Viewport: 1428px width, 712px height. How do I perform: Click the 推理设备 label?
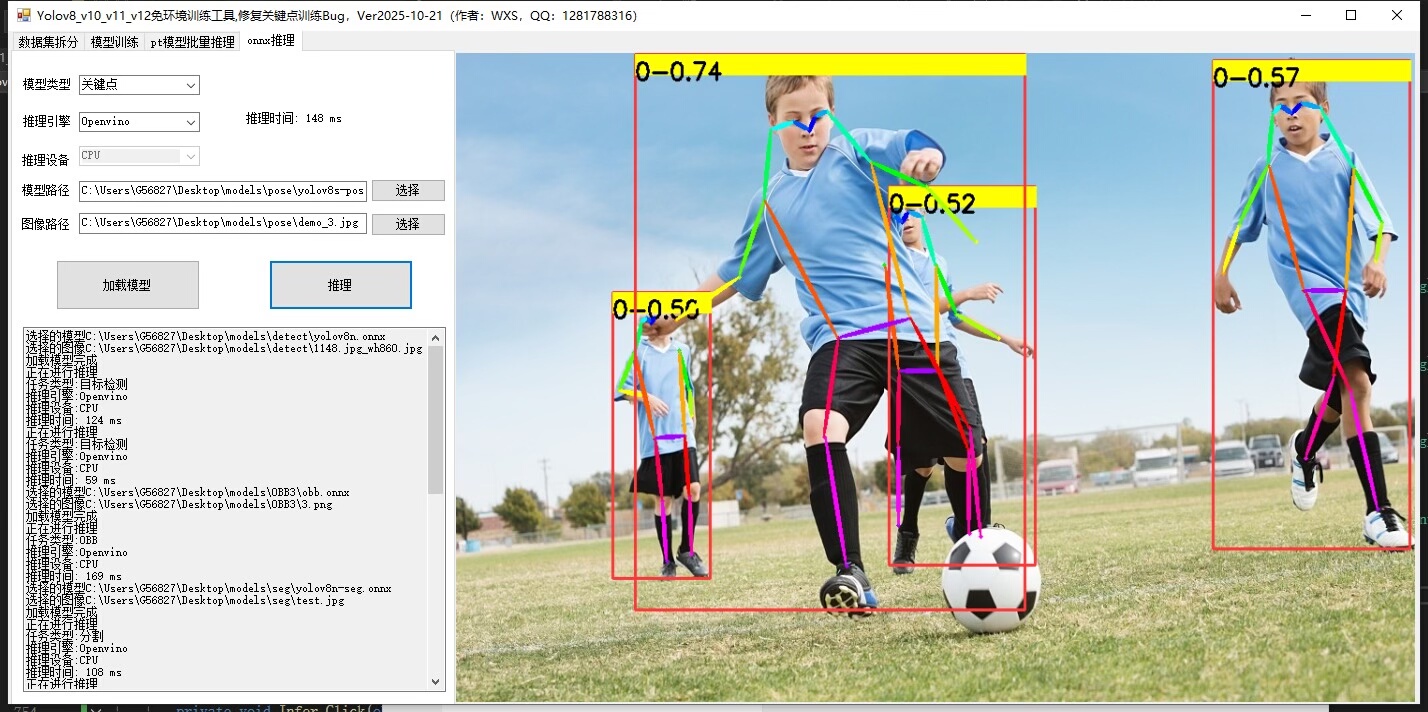point(47,160)
